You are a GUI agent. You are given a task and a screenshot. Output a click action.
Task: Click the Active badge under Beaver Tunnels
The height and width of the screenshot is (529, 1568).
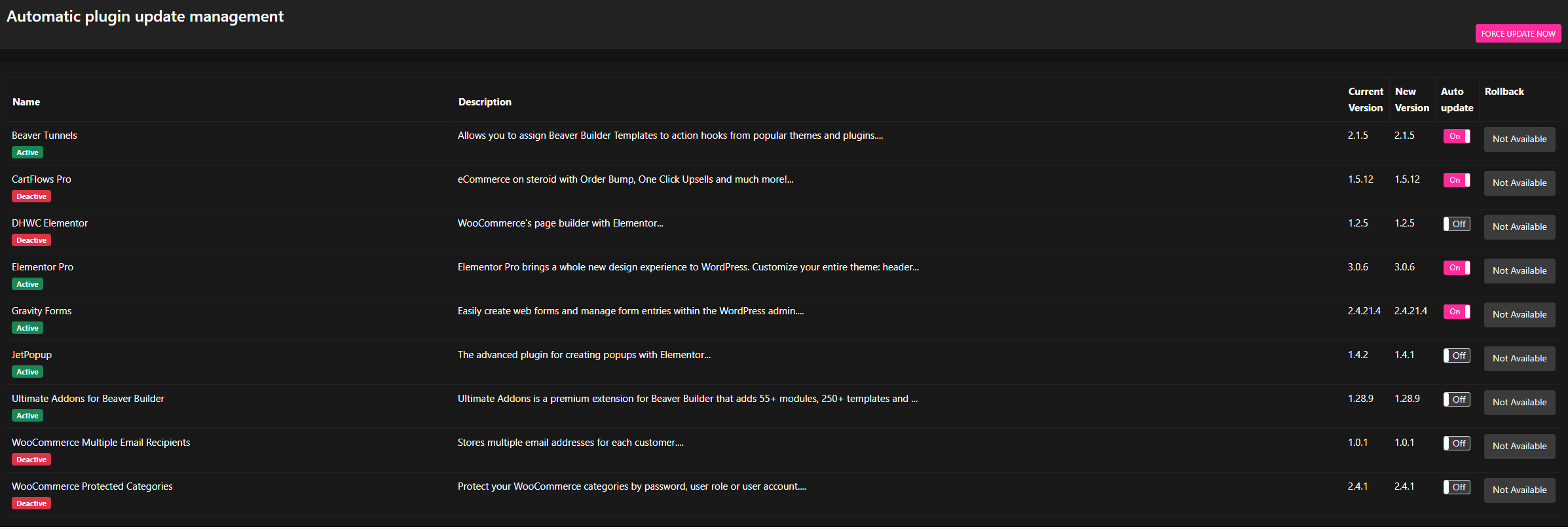click(x=28, y=153)
